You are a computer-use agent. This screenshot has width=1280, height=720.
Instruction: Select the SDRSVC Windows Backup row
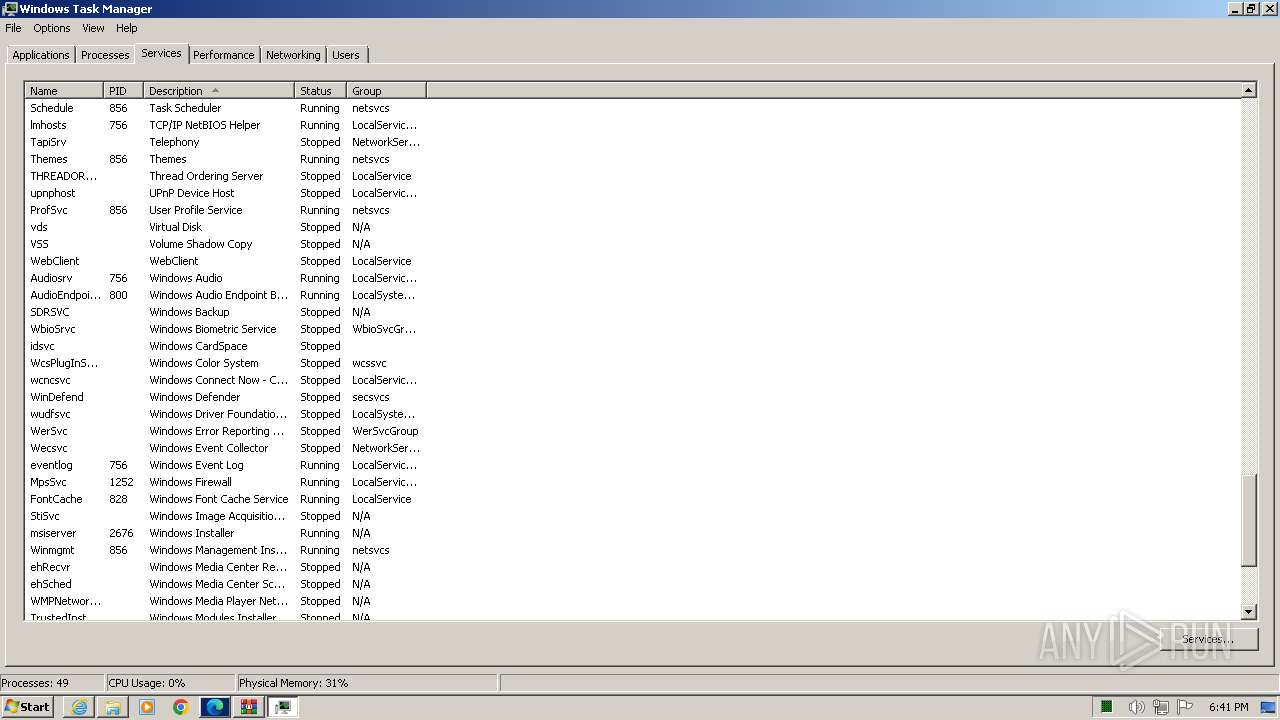pos(226,312)
